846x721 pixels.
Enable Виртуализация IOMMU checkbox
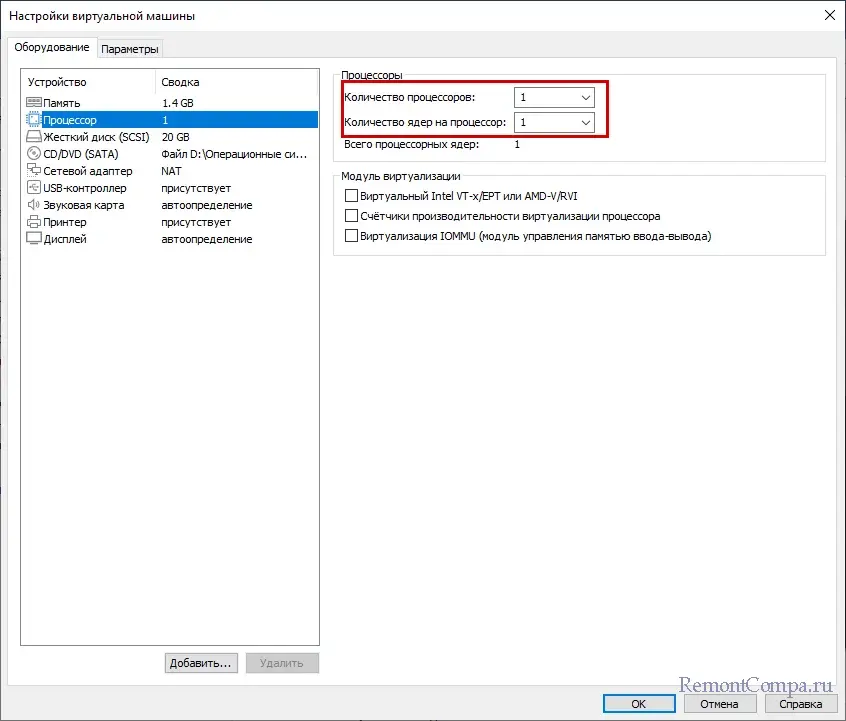[x=351, y=236]
